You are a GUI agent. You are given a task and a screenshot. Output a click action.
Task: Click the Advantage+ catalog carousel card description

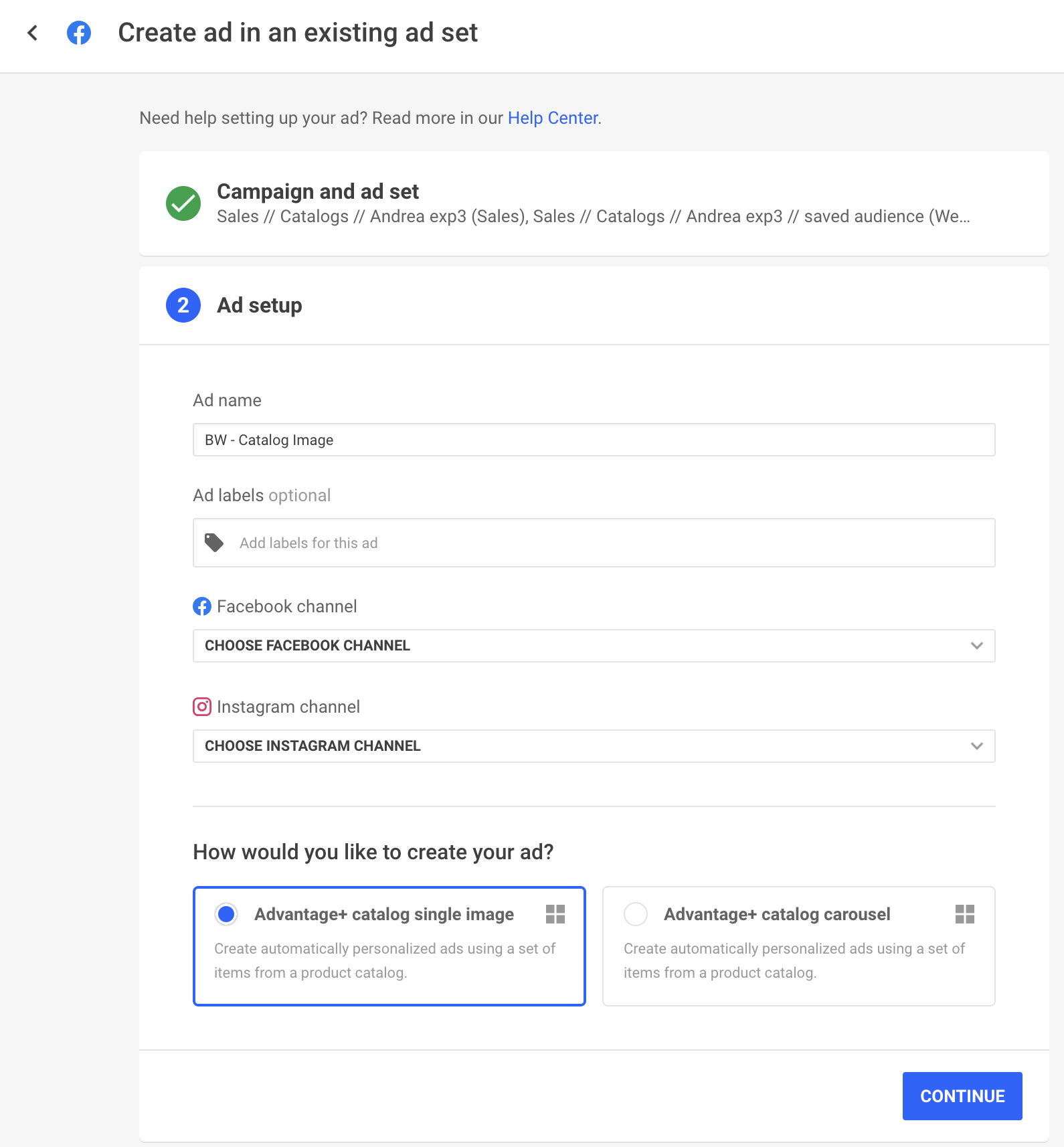click(794, 960)
